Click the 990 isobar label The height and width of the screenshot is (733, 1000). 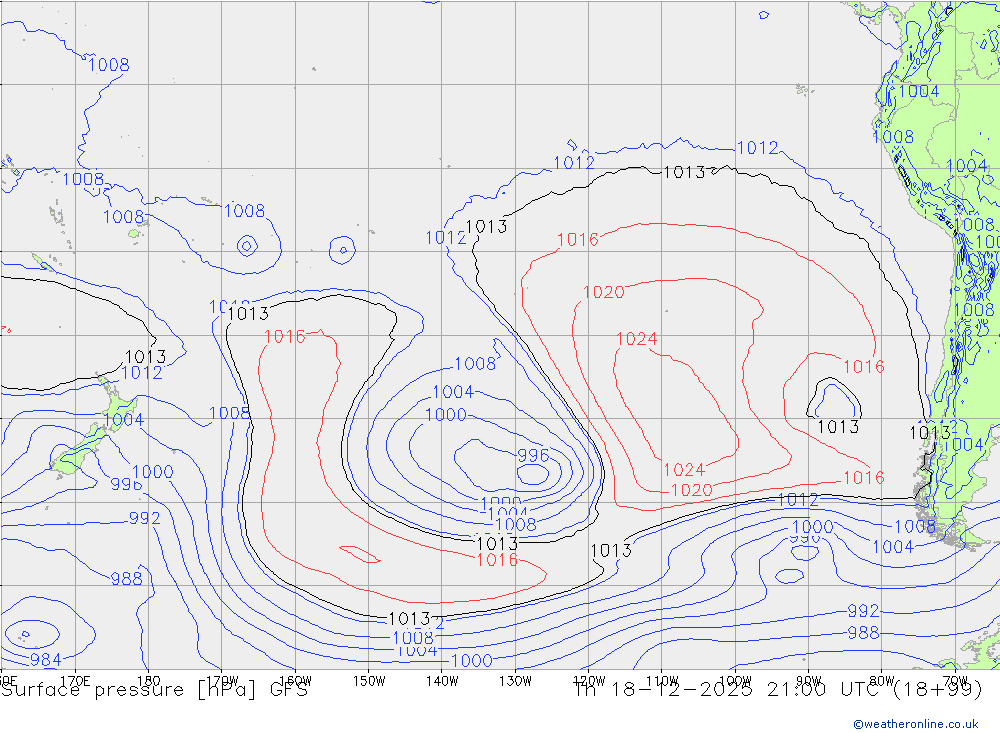(x=804, y=539)
